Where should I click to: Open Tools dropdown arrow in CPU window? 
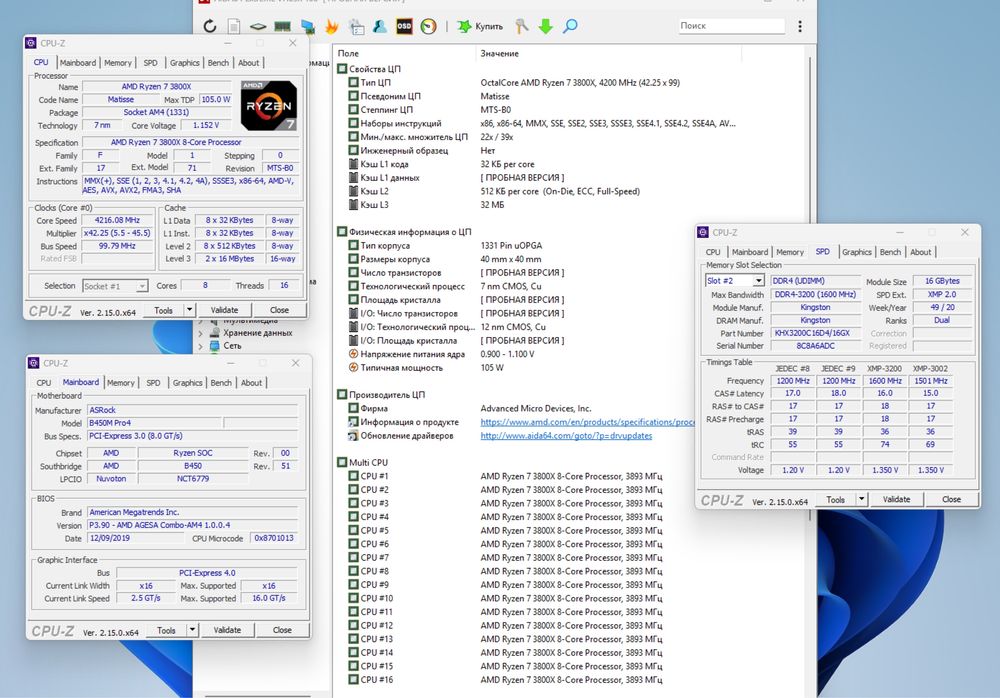click(x=189, y=310)
